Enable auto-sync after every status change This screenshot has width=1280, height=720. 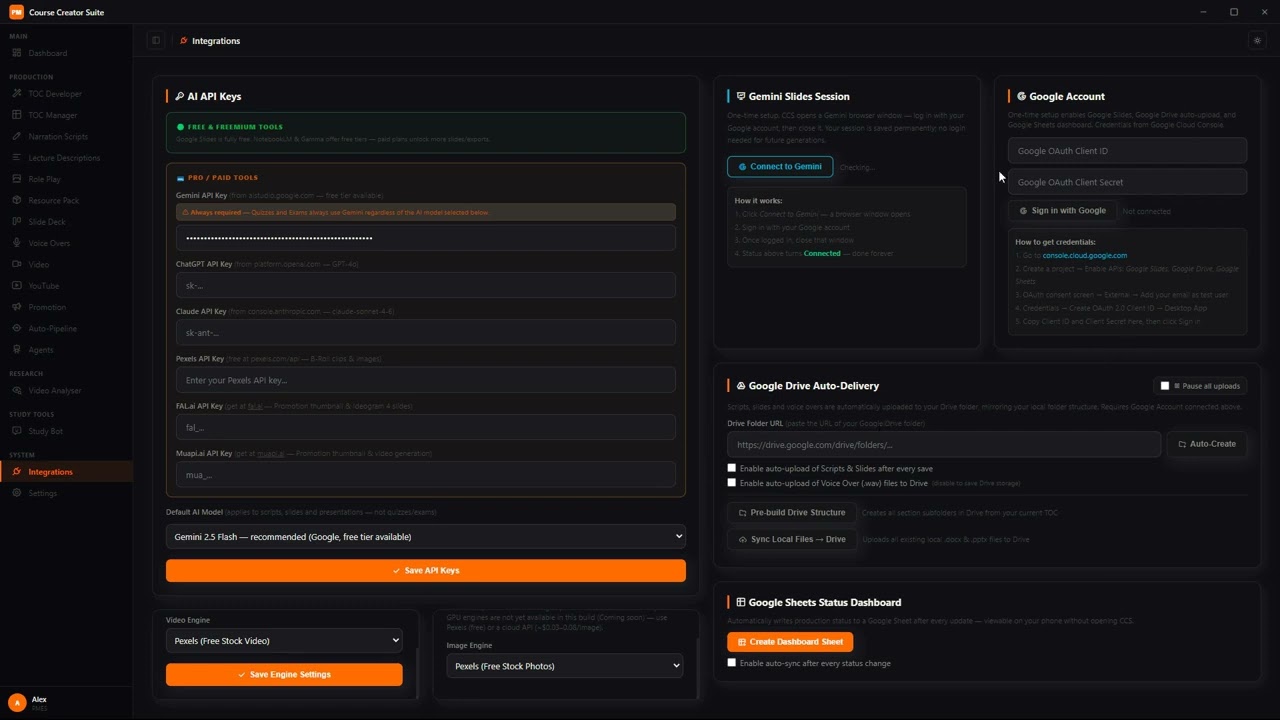point(732,663)
